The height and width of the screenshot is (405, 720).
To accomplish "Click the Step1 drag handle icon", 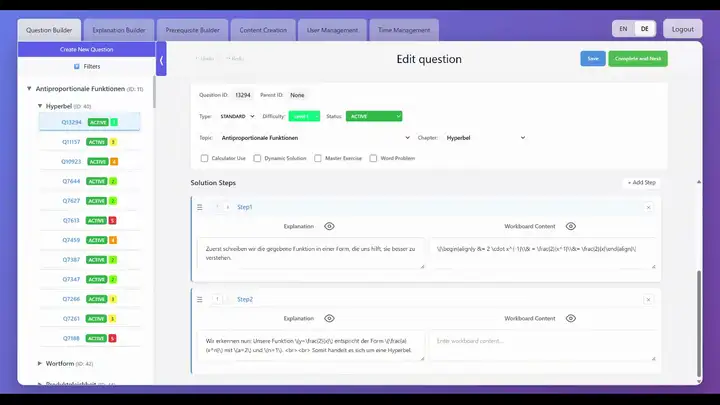I will (200, 207).
